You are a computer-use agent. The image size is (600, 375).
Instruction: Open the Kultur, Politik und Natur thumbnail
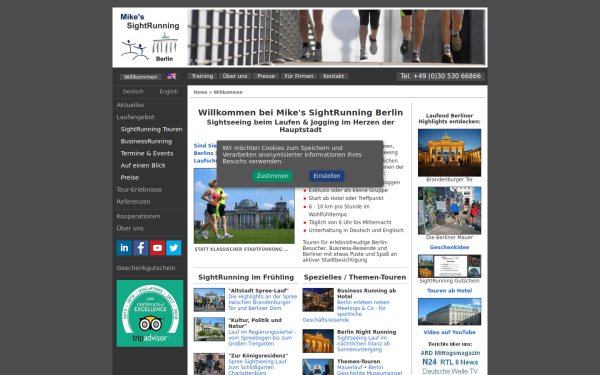pos(209,329)
